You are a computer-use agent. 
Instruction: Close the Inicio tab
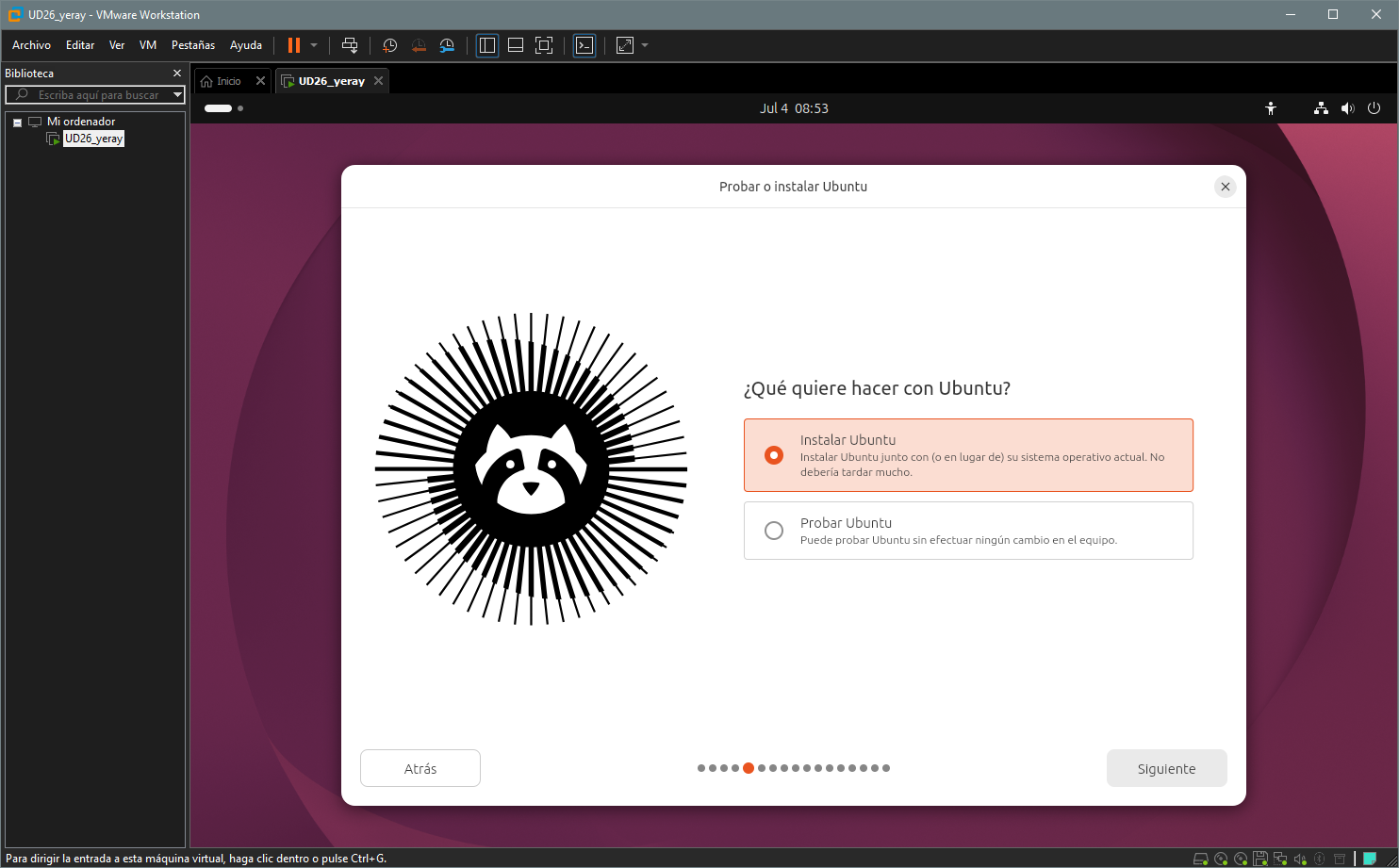point(261,81)
